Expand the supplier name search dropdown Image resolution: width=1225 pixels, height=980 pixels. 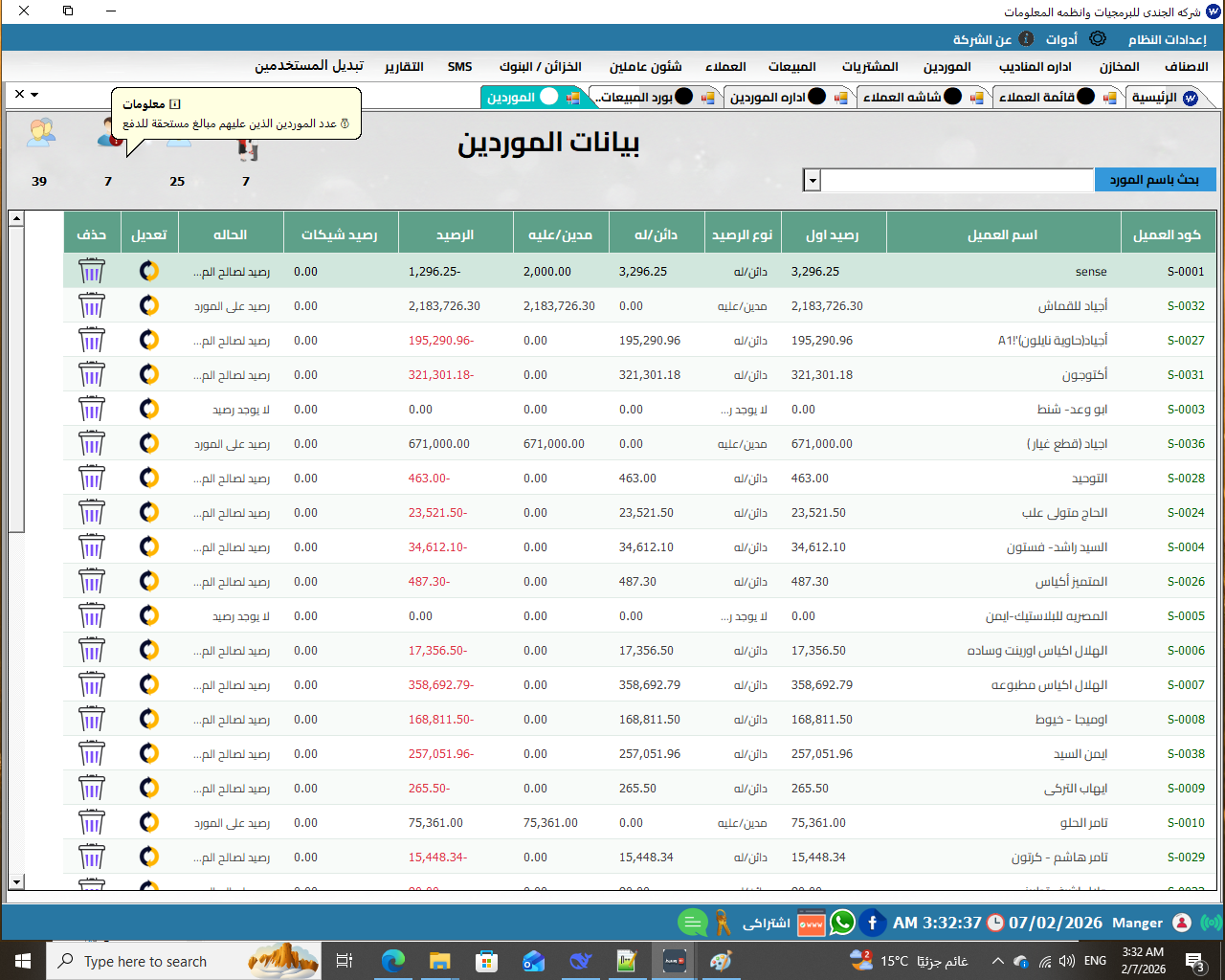click(812, 180)
